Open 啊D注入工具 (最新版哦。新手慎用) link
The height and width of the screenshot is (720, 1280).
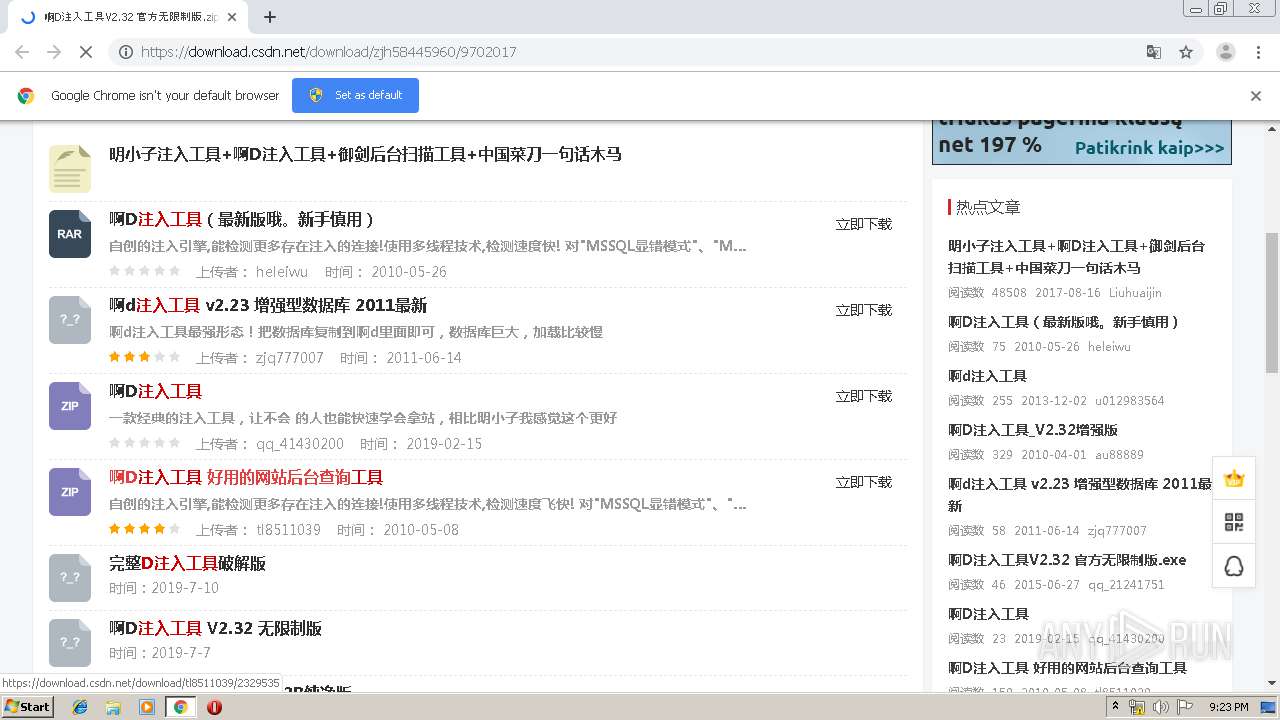click(x=242, y=219)
